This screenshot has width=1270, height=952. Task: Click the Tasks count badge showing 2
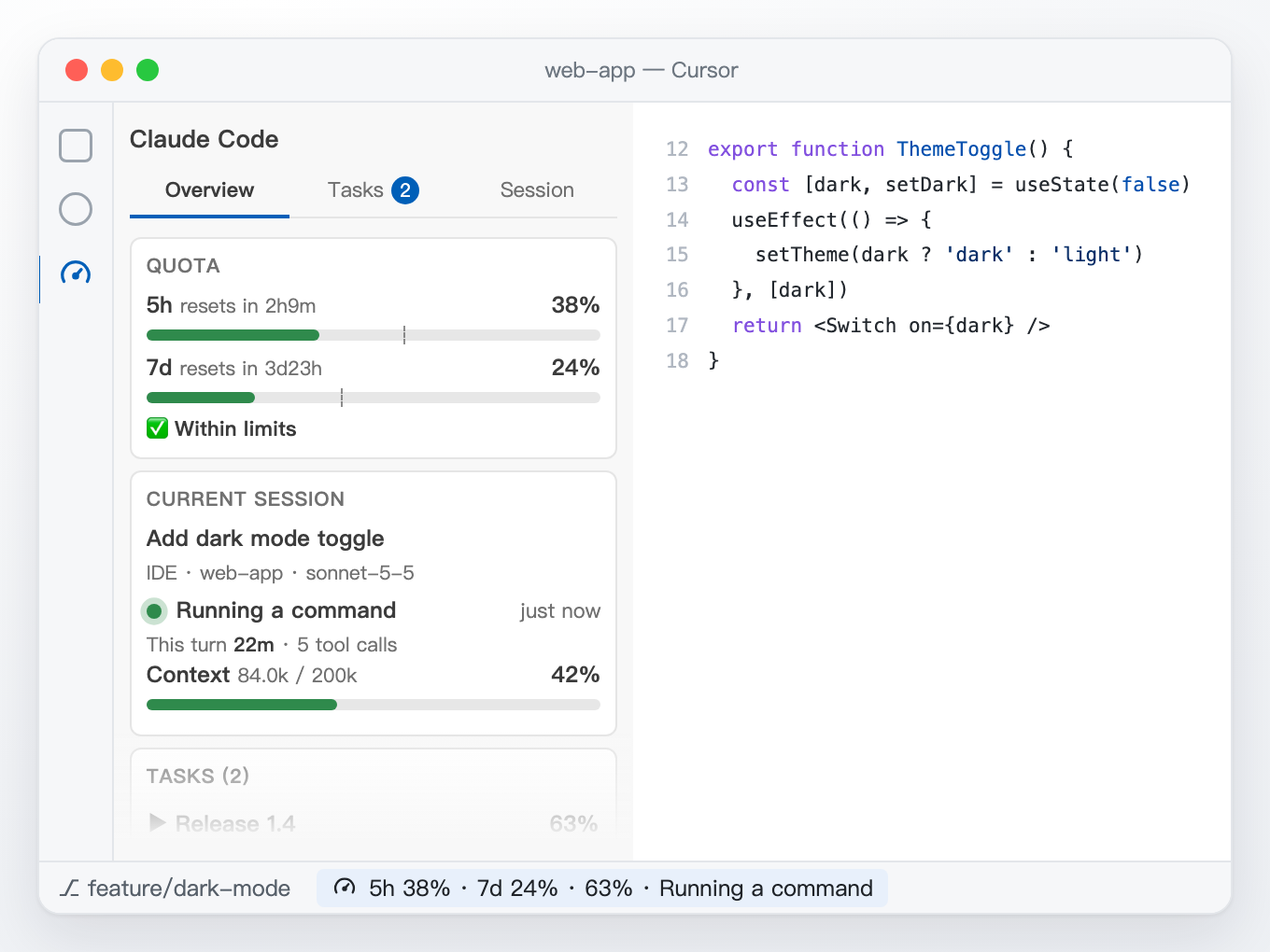pyautogui.click(x=405, y=190)
